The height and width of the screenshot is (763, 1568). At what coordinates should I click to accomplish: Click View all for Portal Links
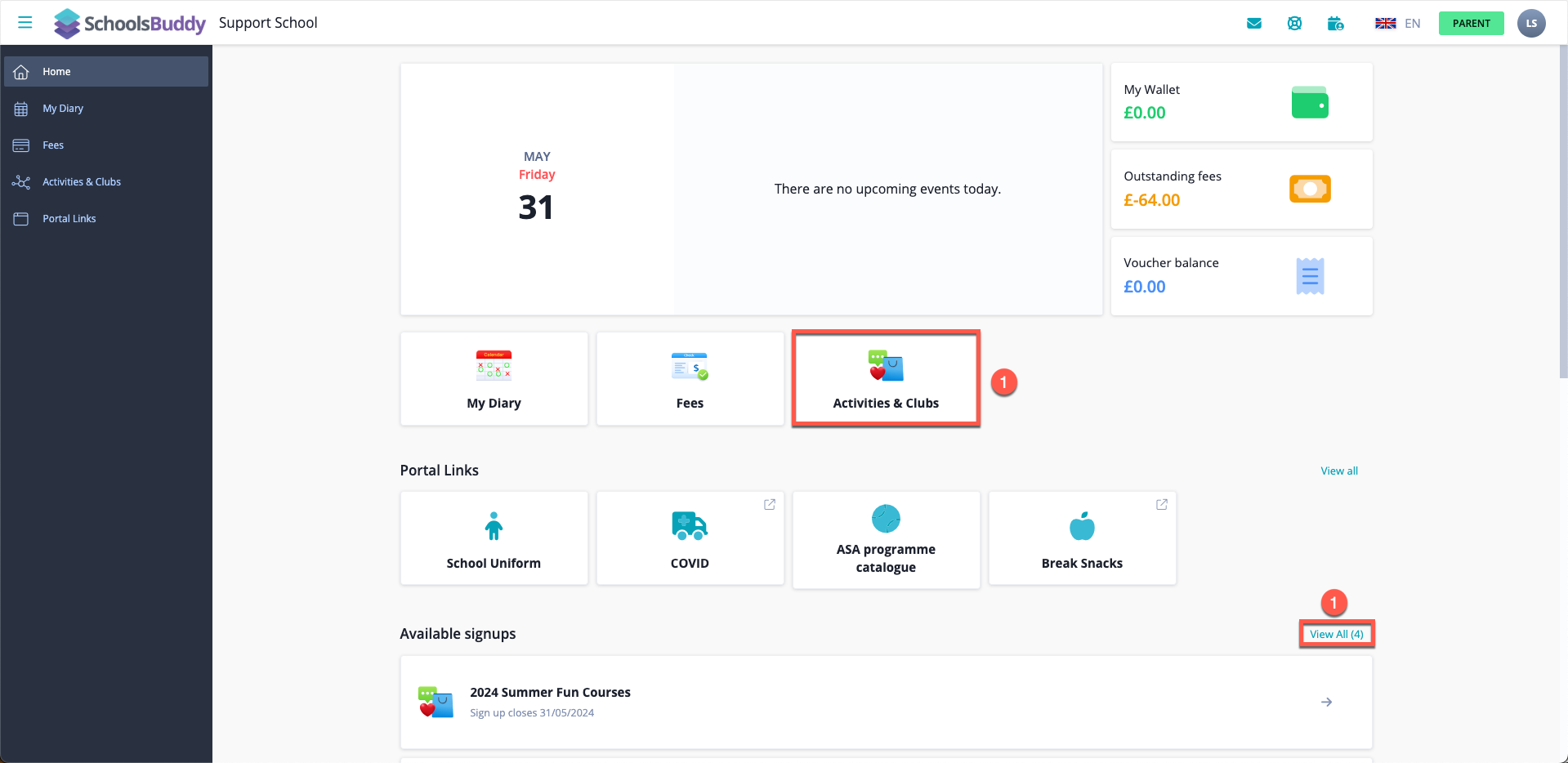click(1339, 471)
